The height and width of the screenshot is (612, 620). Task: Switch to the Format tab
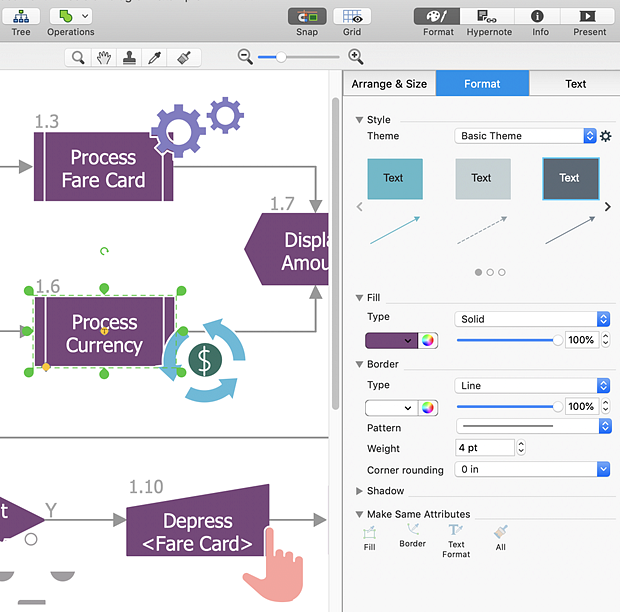pyautogui.click(x=482, y=84)
